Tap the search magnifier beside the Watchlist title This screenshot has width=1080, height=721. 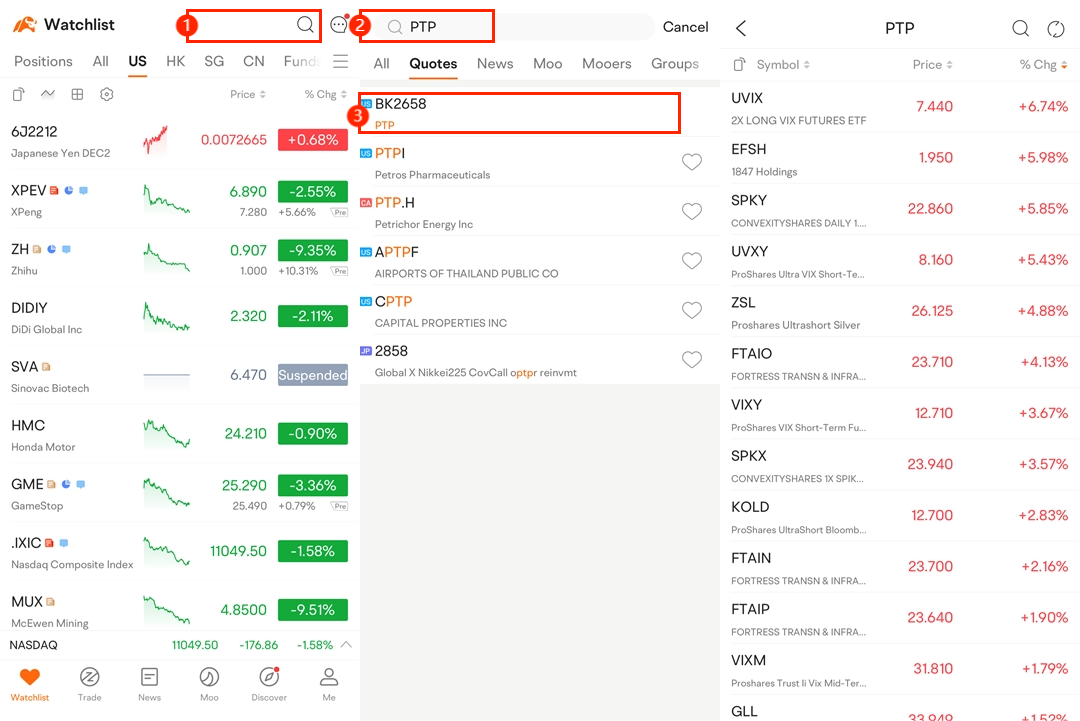pos(305,25)
